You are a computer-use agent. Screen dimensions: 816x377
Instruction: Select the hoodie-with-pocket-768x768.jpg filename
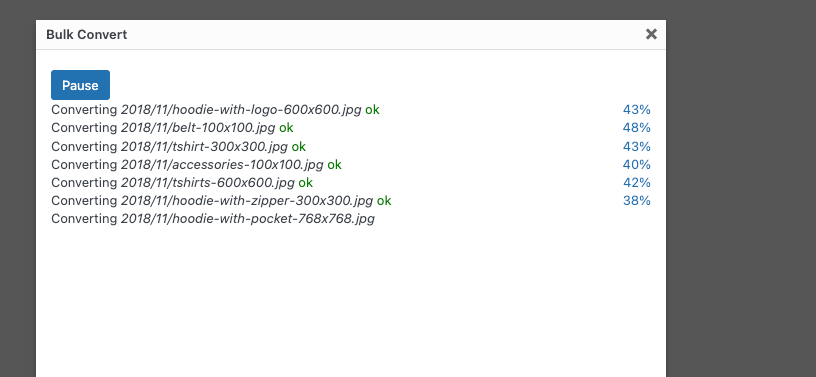tap(248, 218)
